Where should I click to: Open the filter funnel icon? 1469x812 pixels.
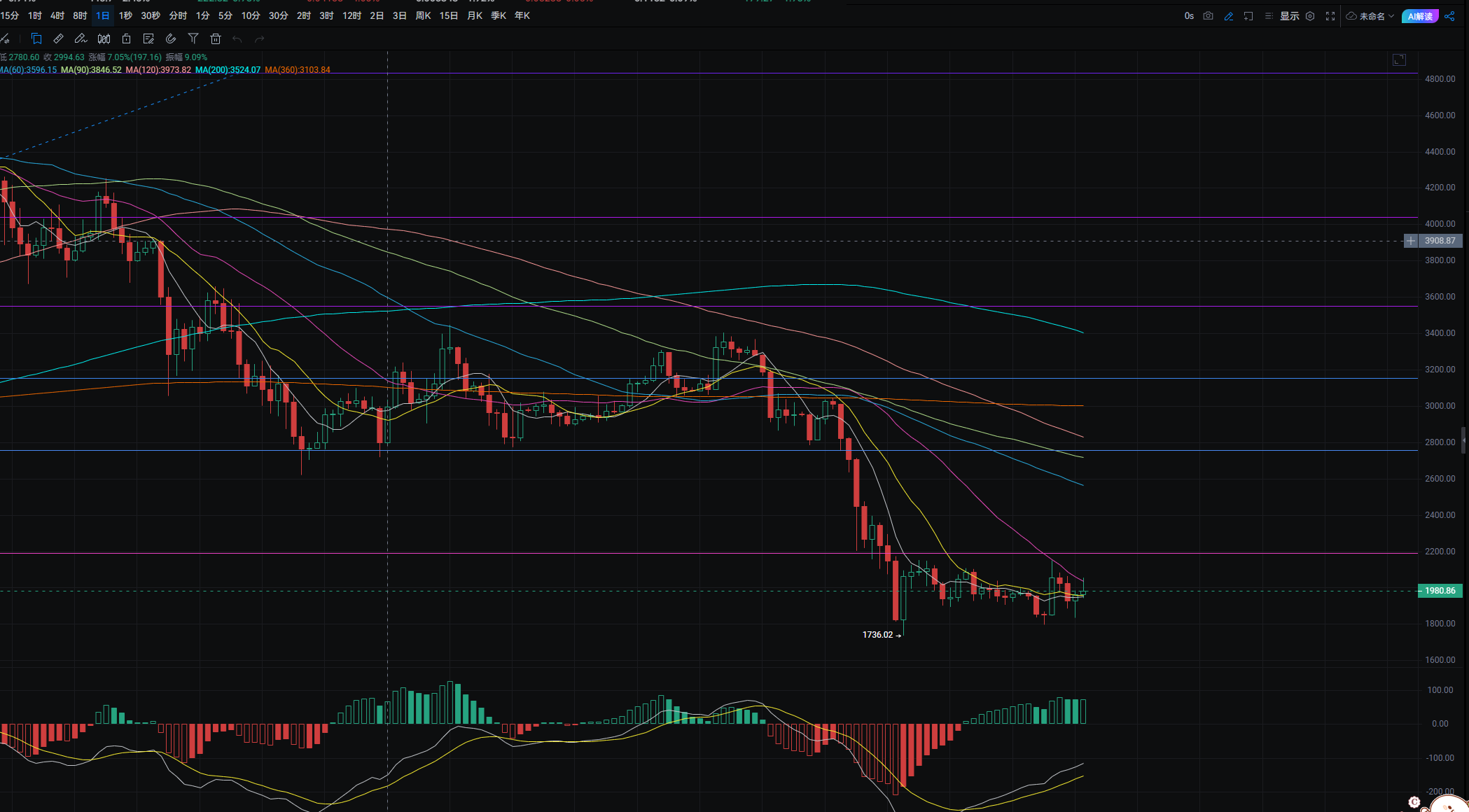193,39
